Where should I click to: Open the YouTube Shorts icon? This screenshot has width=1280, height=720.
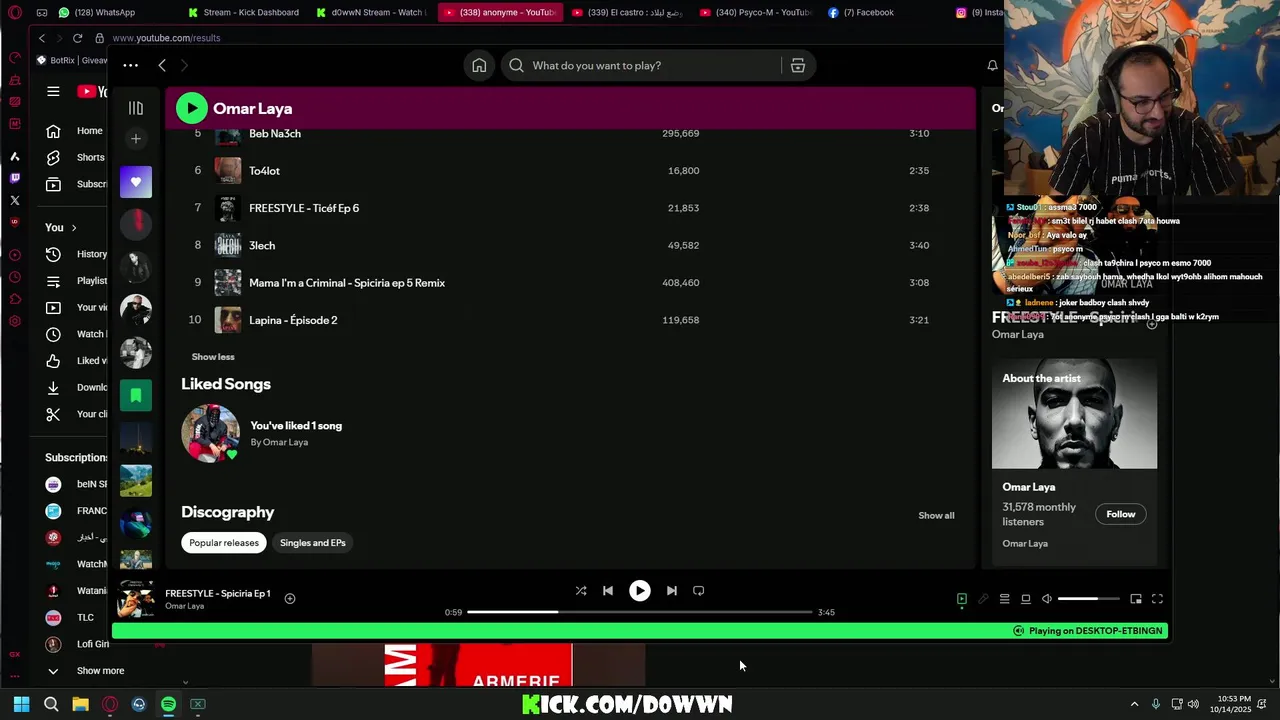coord(53,158)
